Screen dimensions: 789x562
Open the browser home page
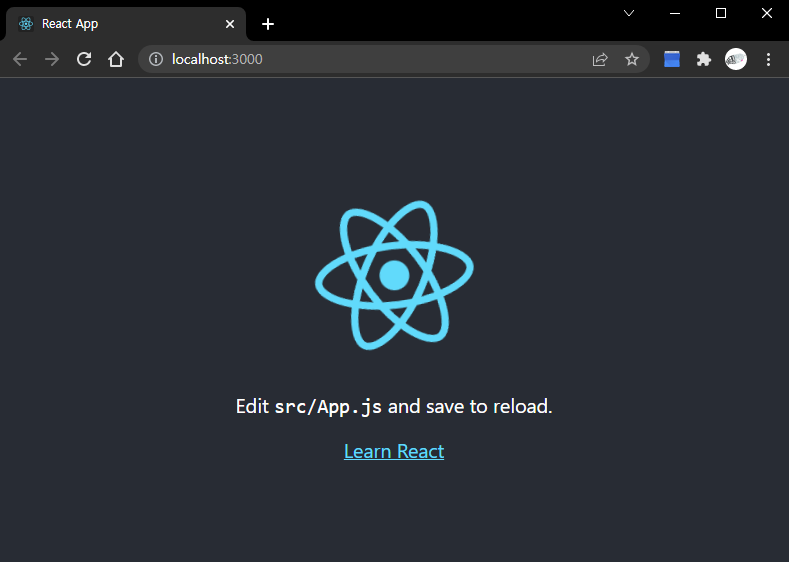[x=116, y=59]
